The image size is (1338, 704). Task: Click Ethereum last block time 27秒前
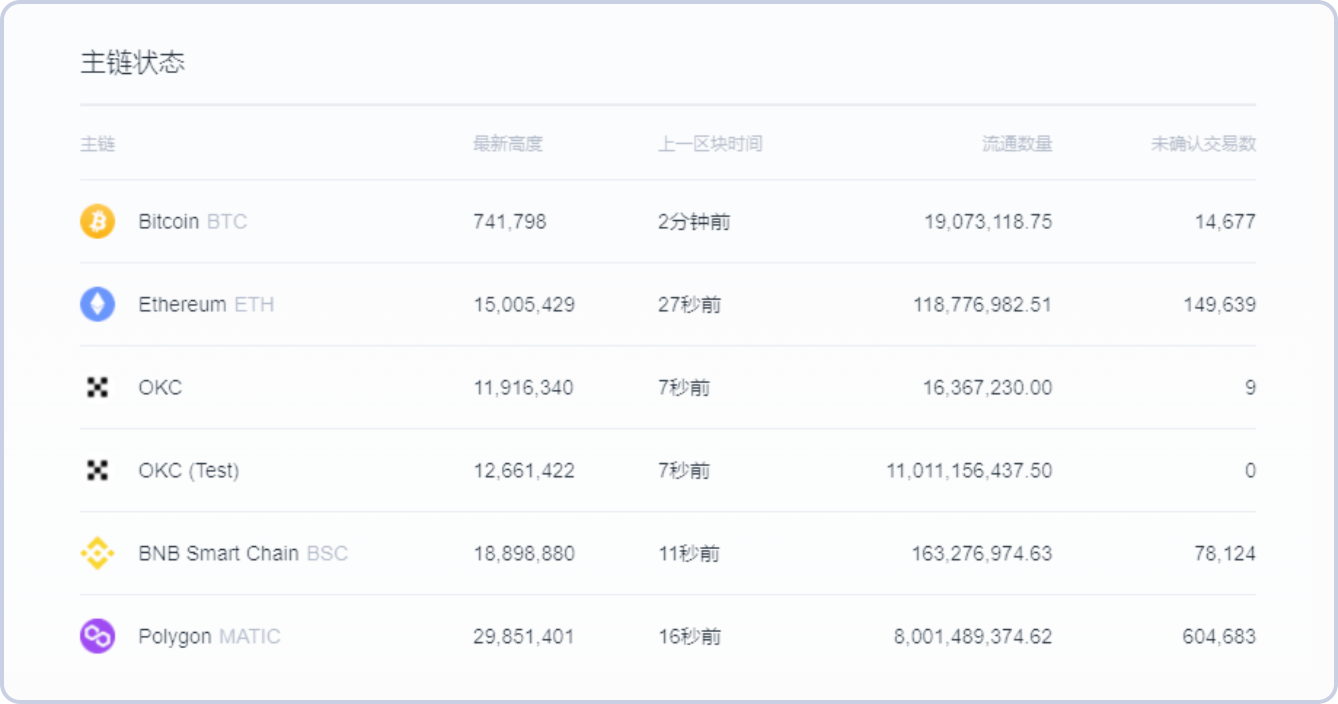point(689,304)
